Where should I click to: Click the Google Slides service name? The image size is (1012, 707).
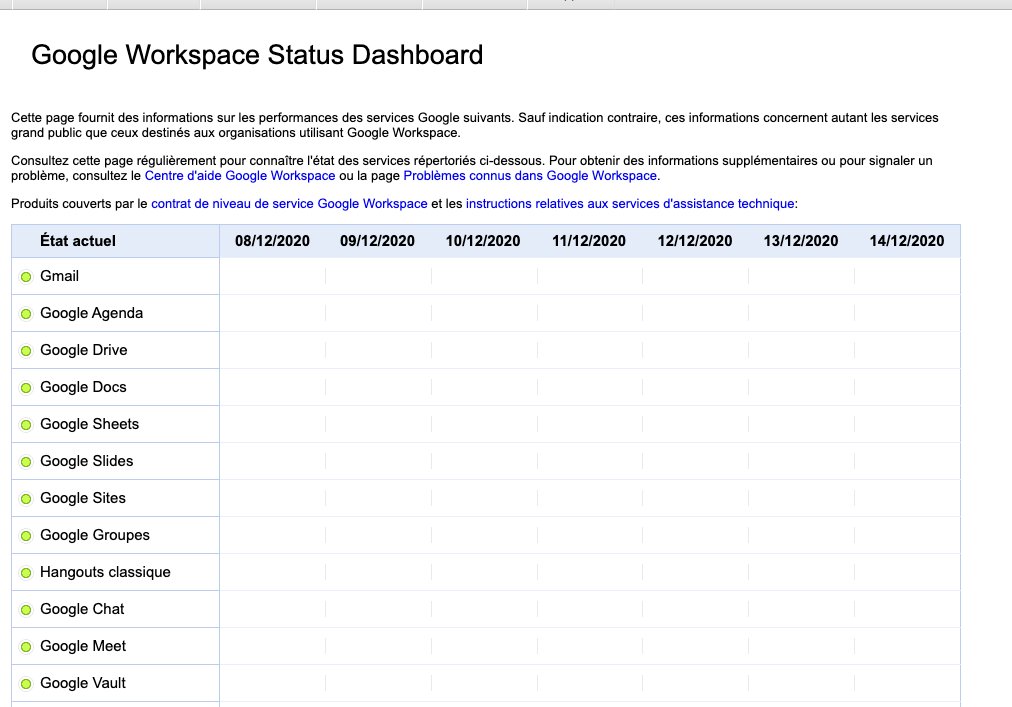click(x=86, y=461)
